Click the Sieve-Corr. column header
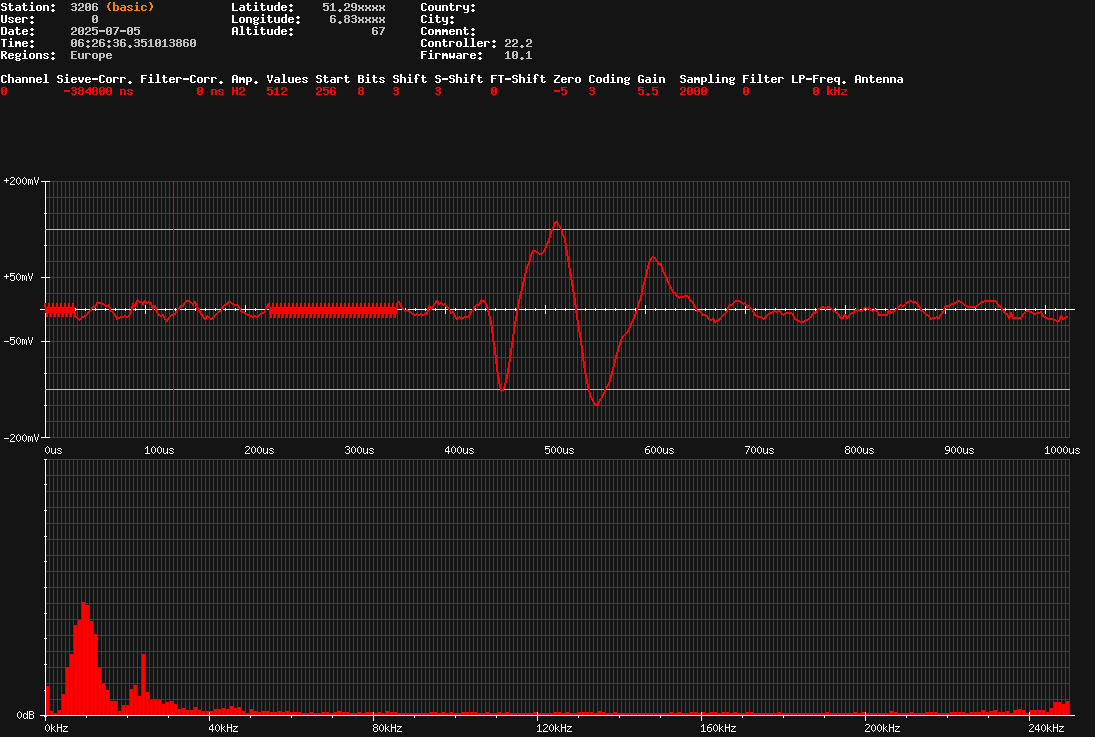The width and height of the screenshot is (1095, 737). coord(95,79)
